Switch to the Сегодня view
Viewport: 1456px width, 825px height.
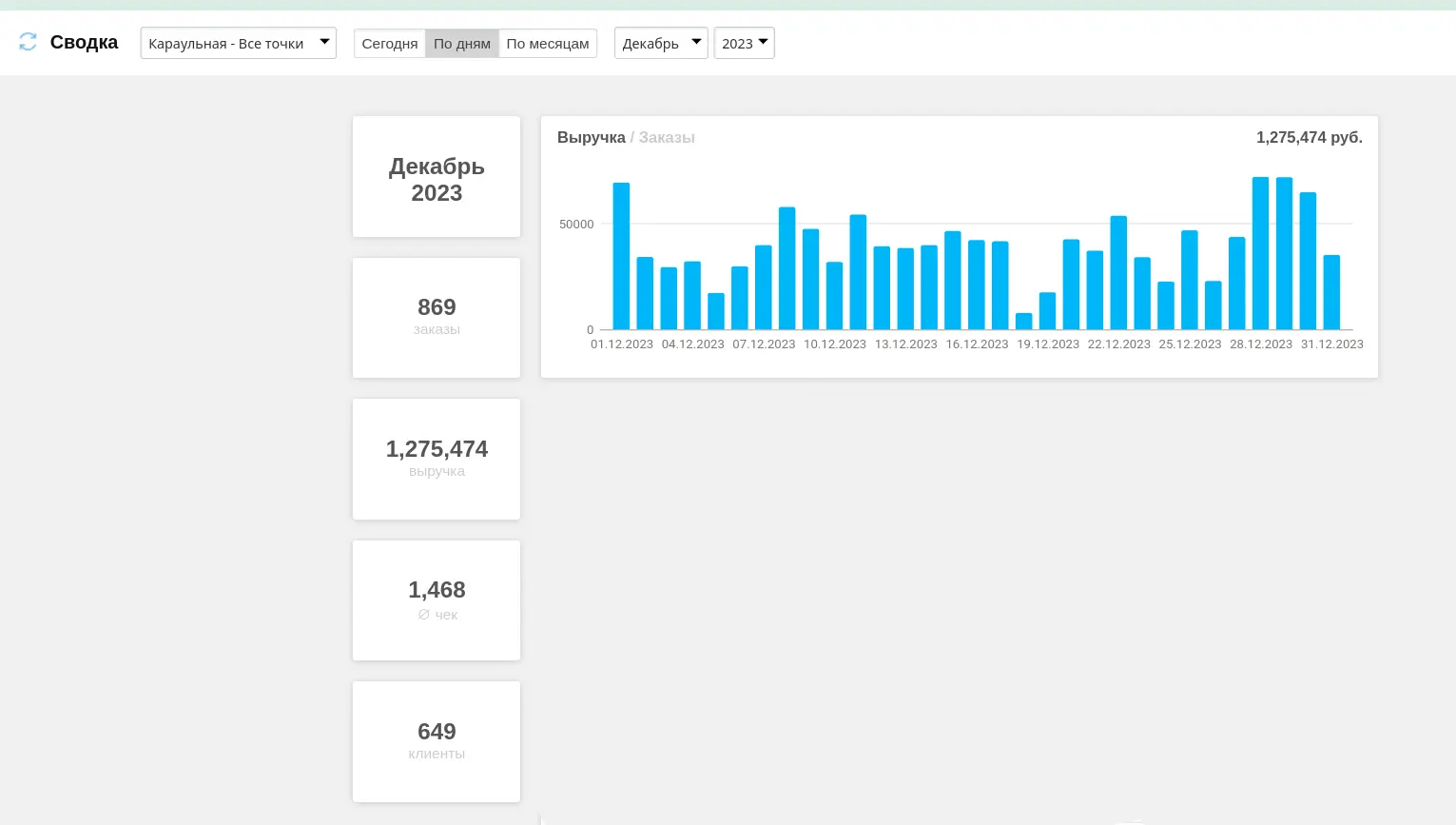(389, 44)
